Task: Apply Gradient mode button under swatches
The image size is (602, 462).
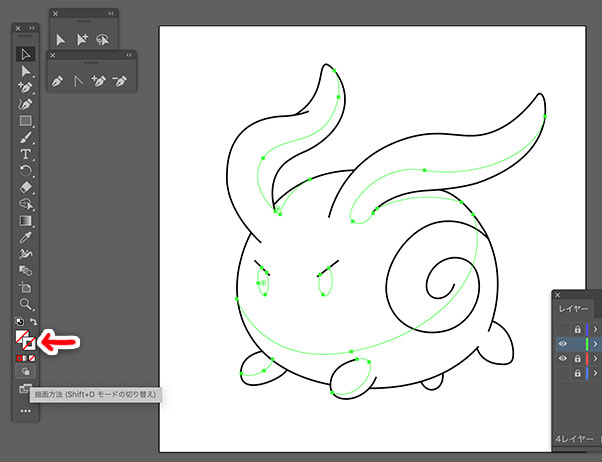Action: click(x=26, y=358)
